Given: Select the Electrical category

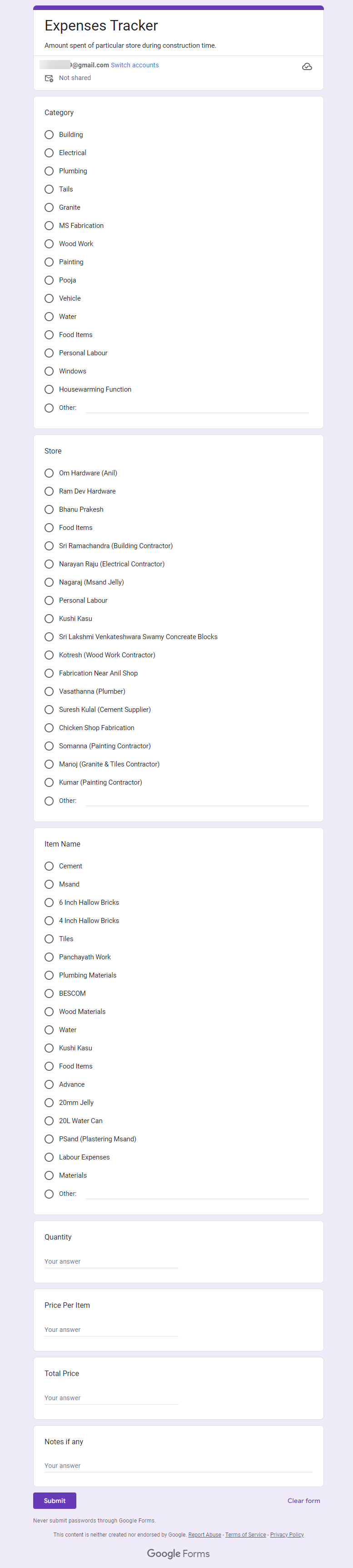Looking at the screenshot, I should (49, 153).
